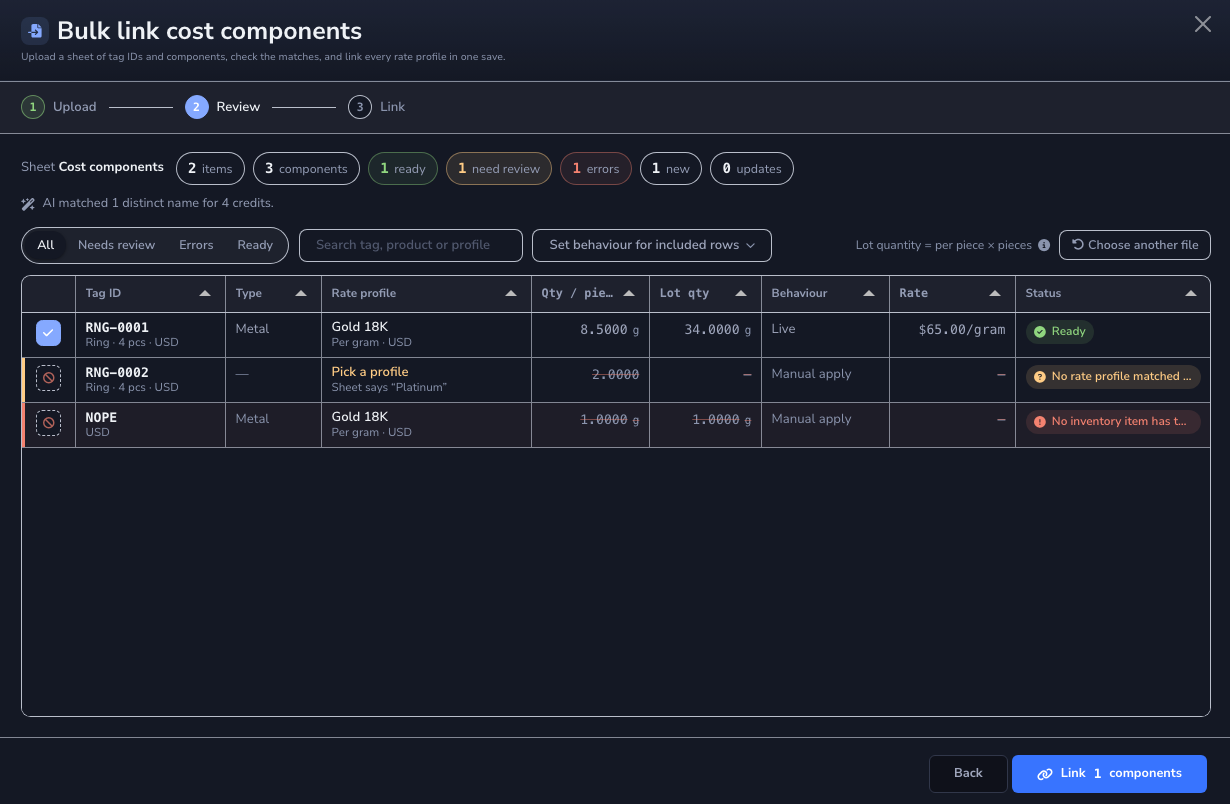Sort by the Behaviour column arrow
The image size is (1230, 804).
tap(869, 294)
